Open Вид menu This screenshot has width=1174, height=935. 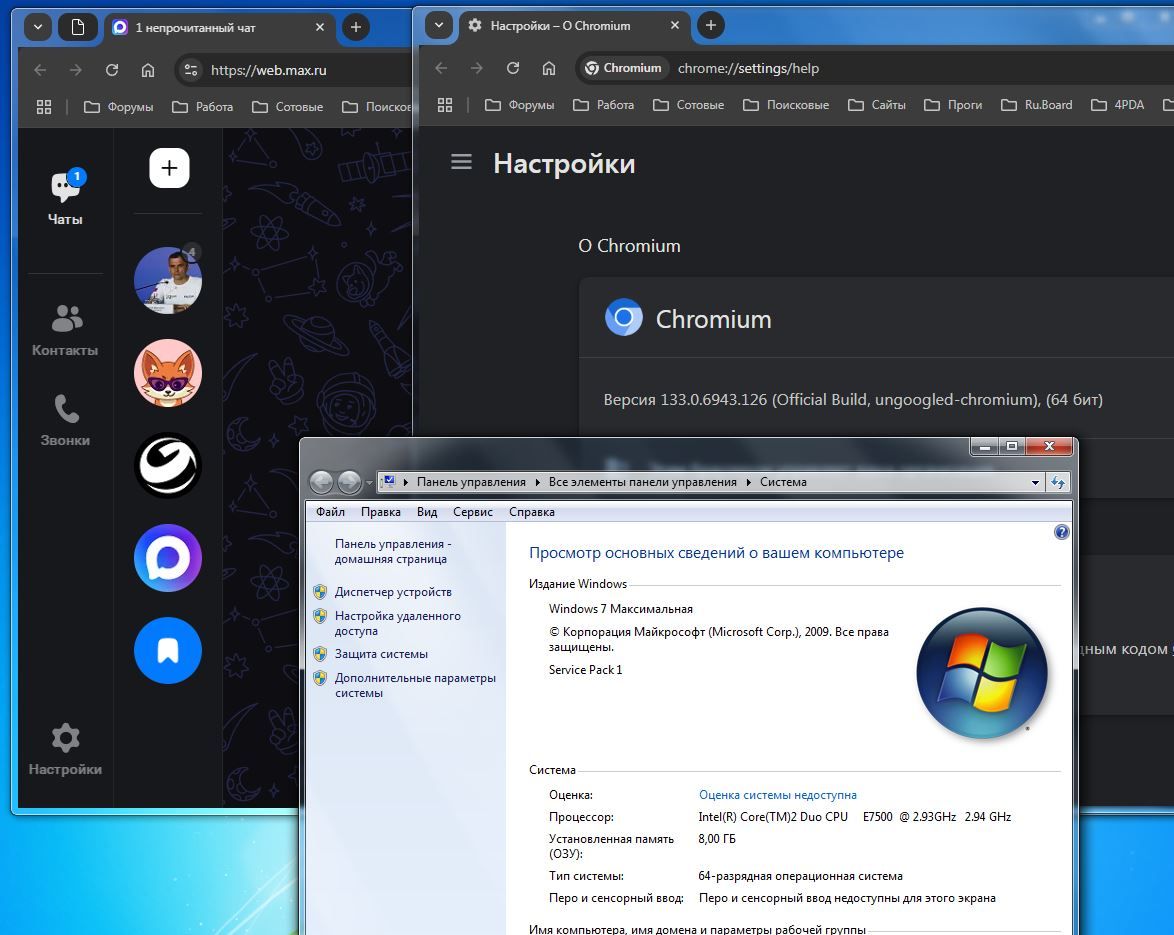[x=427, y=512]
